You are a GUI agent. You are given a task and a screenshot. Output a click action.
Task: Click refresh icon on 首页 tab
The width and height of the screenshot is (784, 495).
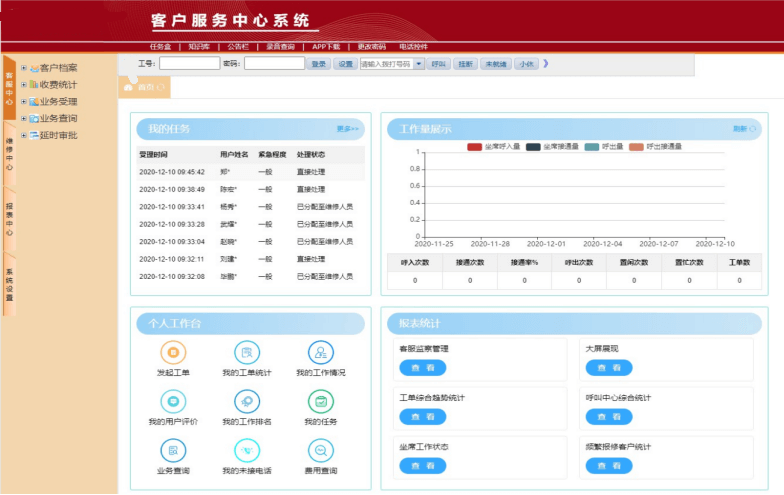pyautogui.click(x=160, y=87)
